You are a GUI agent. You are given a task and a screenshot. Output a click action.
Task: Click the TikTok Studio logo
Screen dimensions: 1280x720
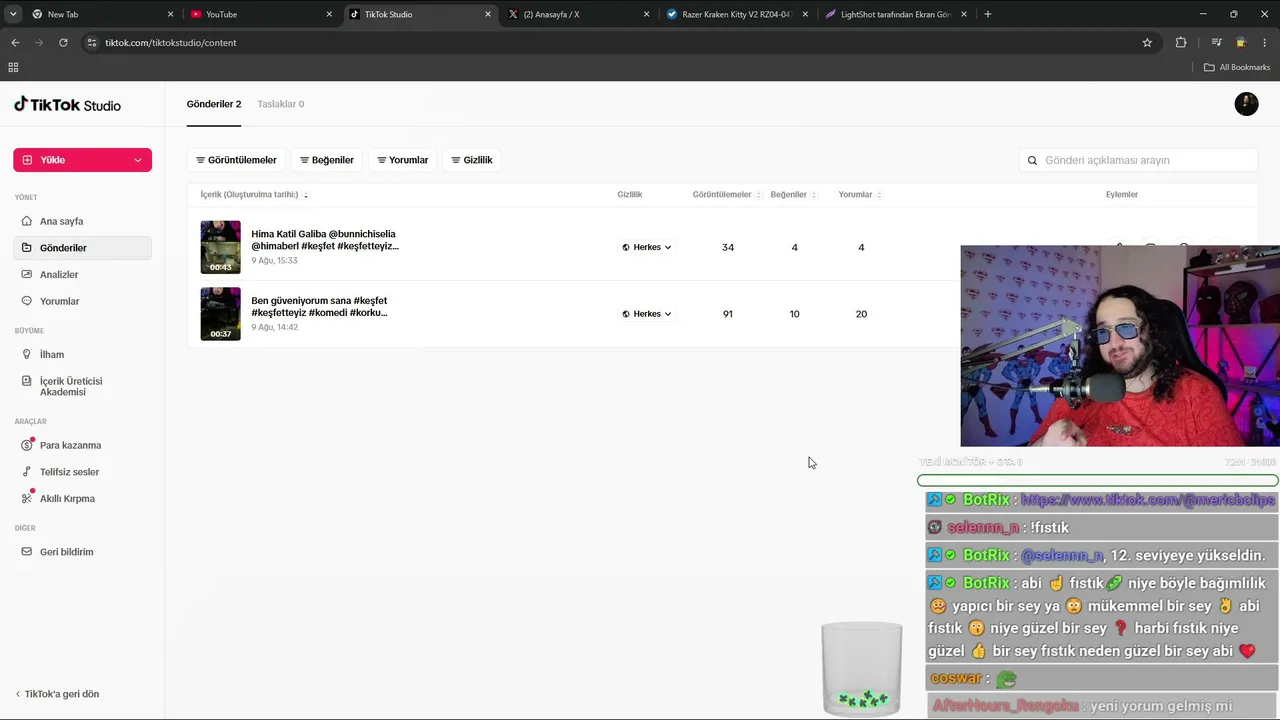point(67,105)
